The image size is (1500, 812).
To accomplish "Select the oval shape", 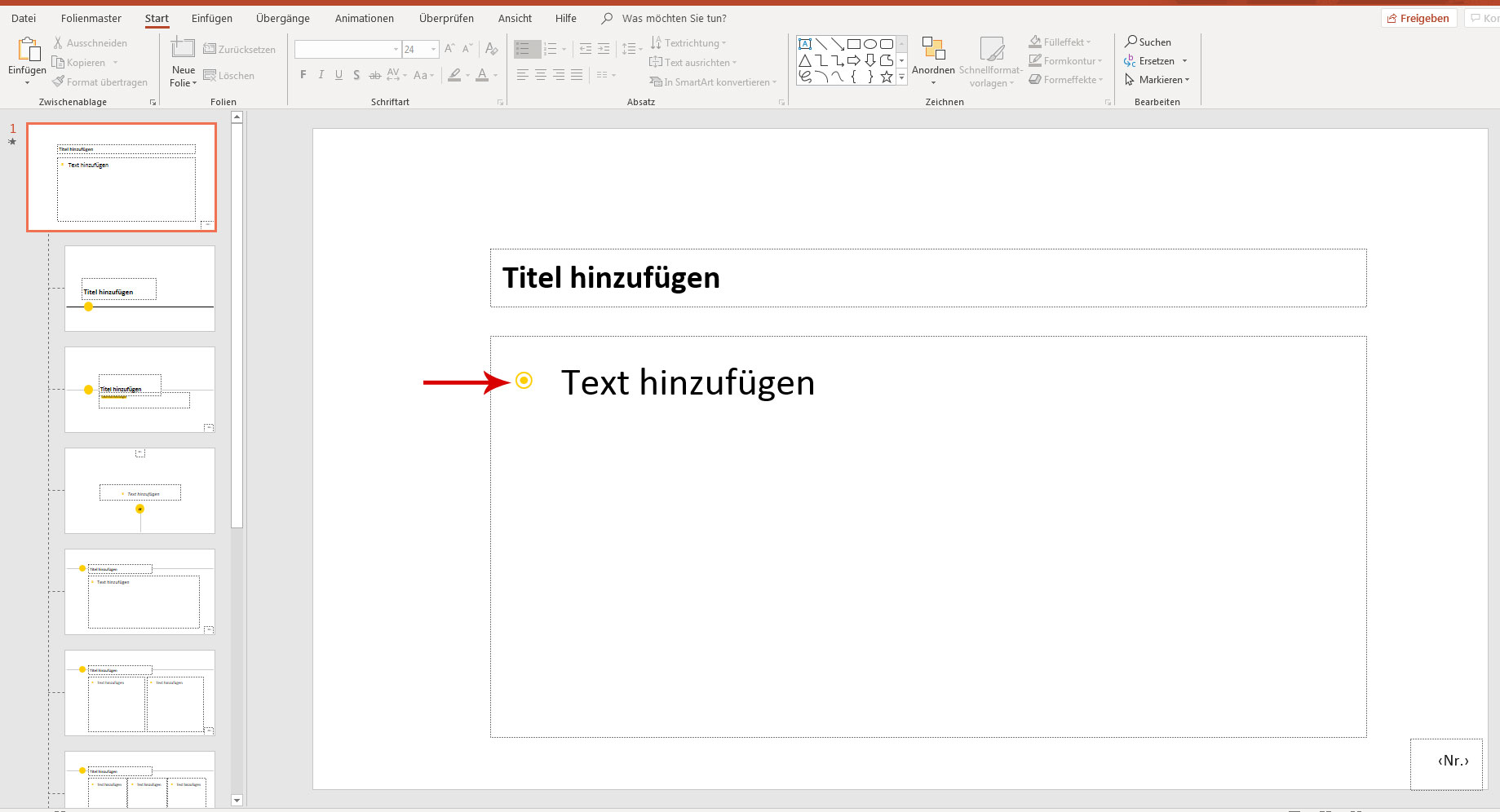I will pyautogui.click(x=870, y=44).
